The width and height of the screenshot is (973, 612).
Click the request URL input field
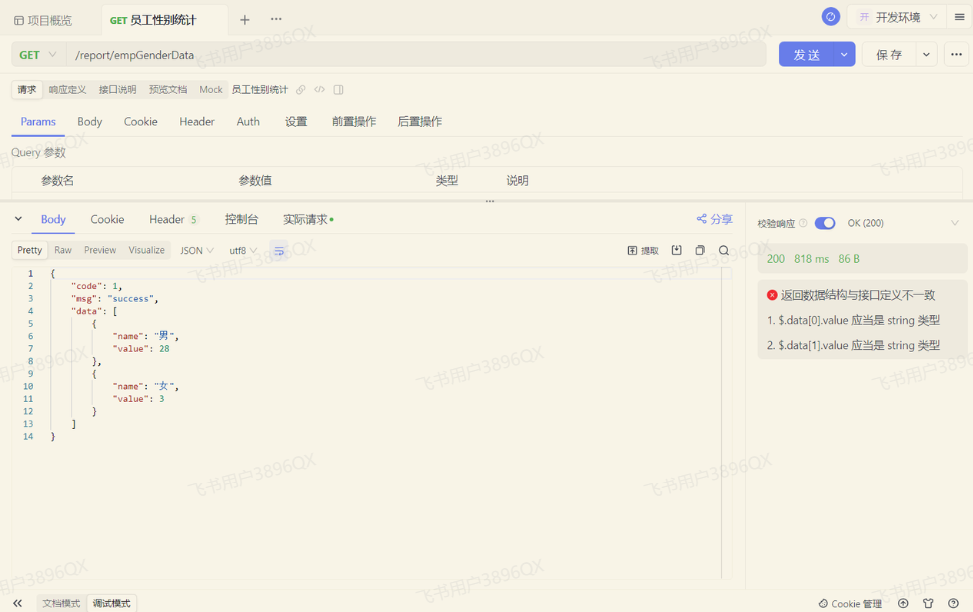coord(416,55)
